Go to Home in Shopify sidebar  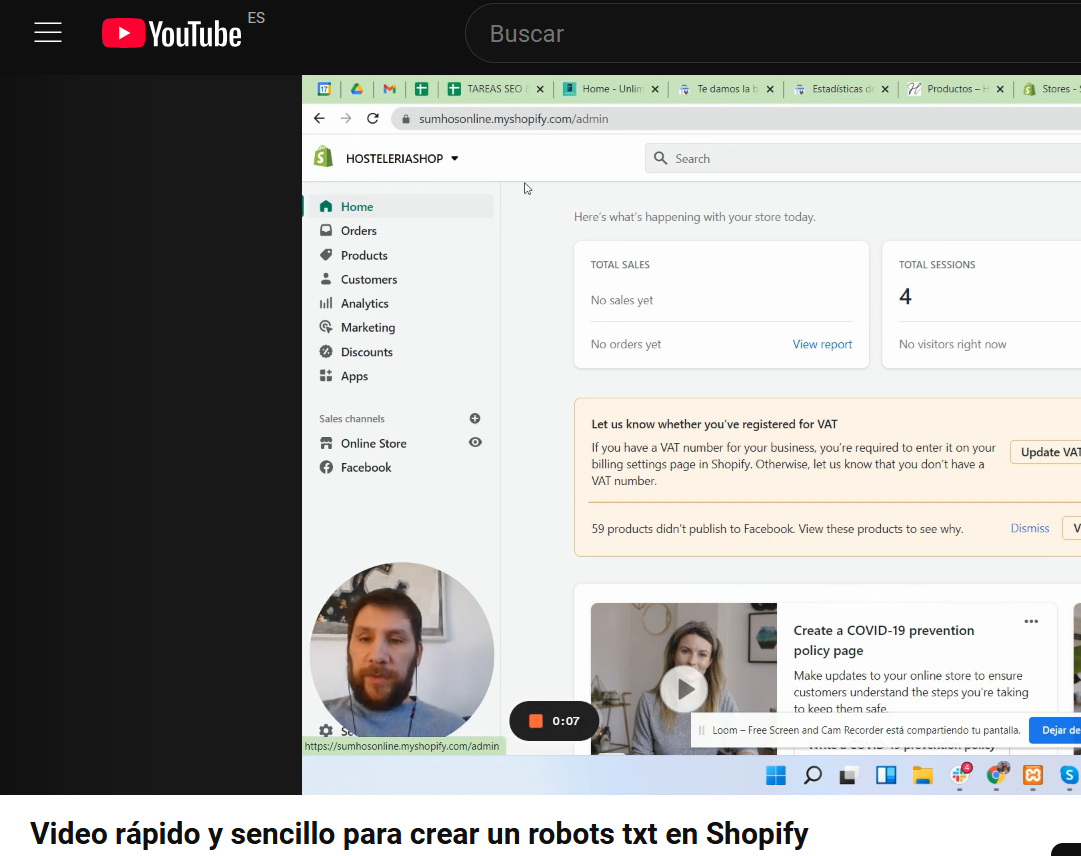point(400,207)
